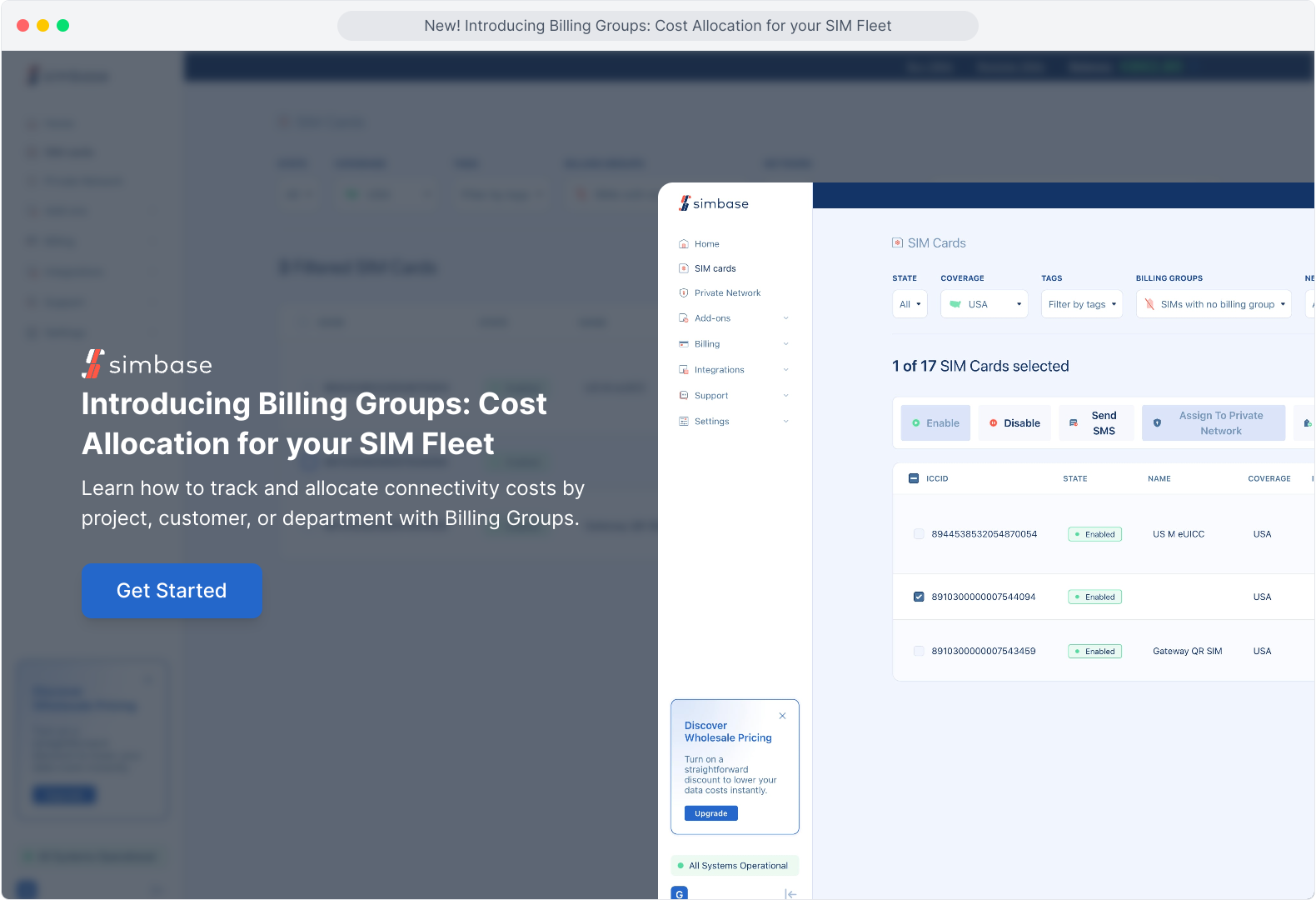The width and height of the screenshot is (1316, 900).
Task: Check the box for ICCID 8944538532054870054
Action: [919, 534]
